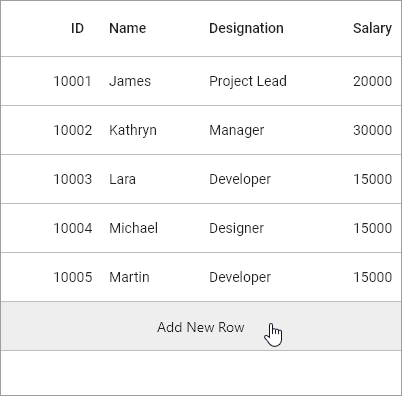Click the cell with ID 10003

[73, 179]
